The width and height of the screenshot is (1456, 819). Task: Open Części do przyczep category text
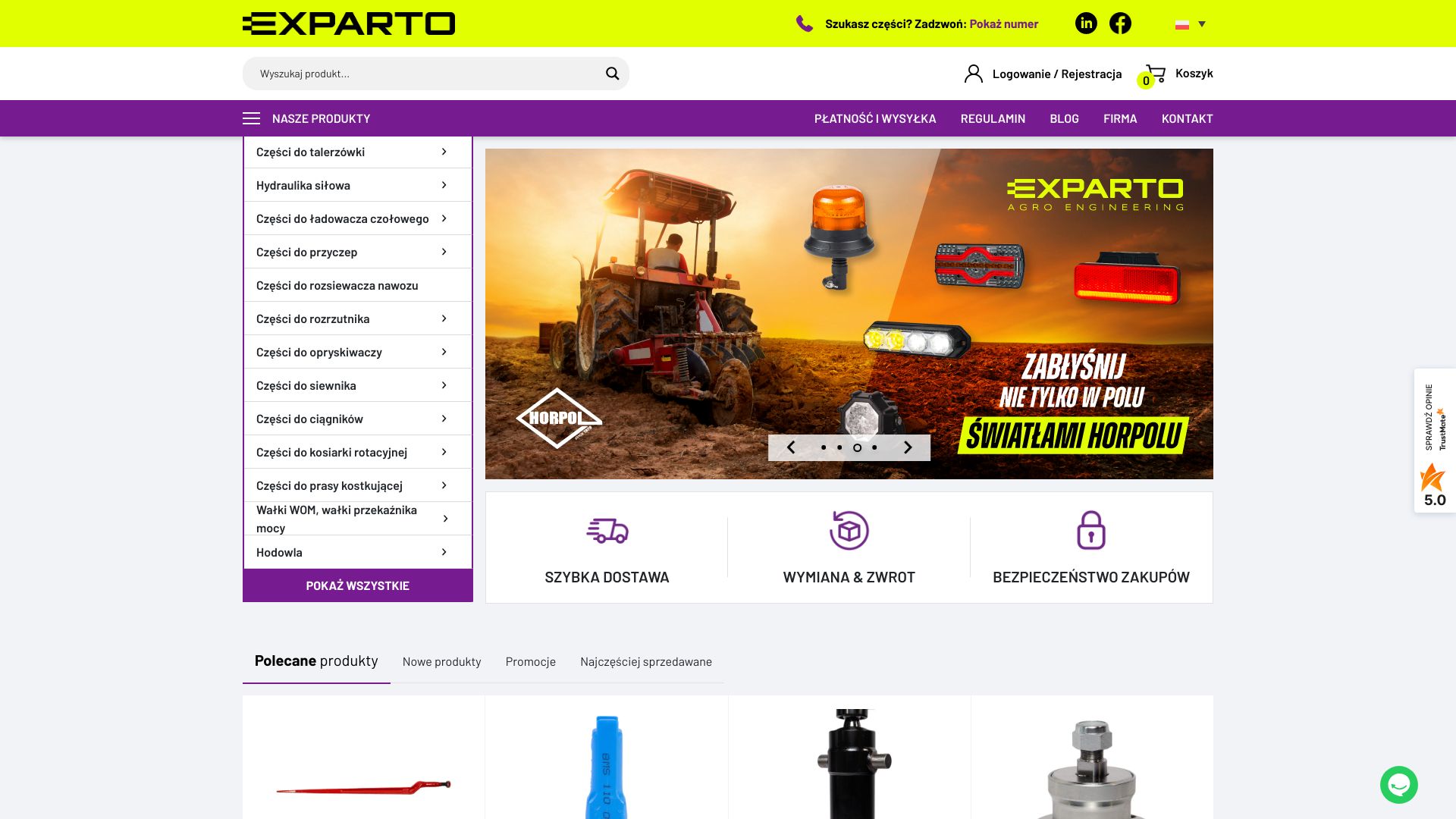[306, 252]
